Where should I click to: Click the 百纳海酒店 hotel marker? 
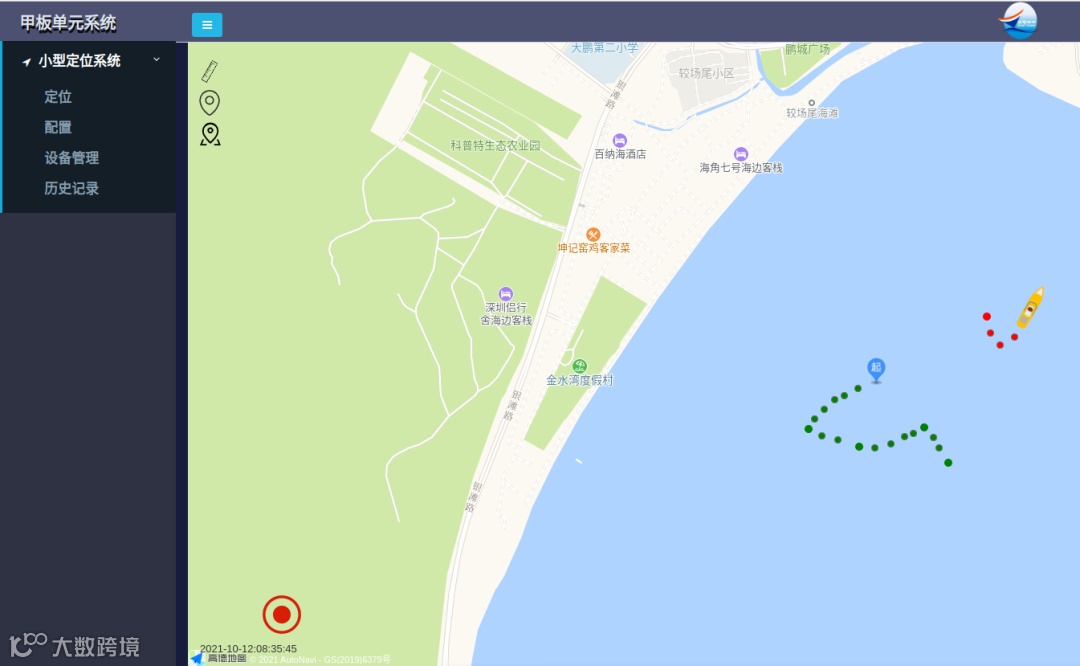[x=619, y=141]
